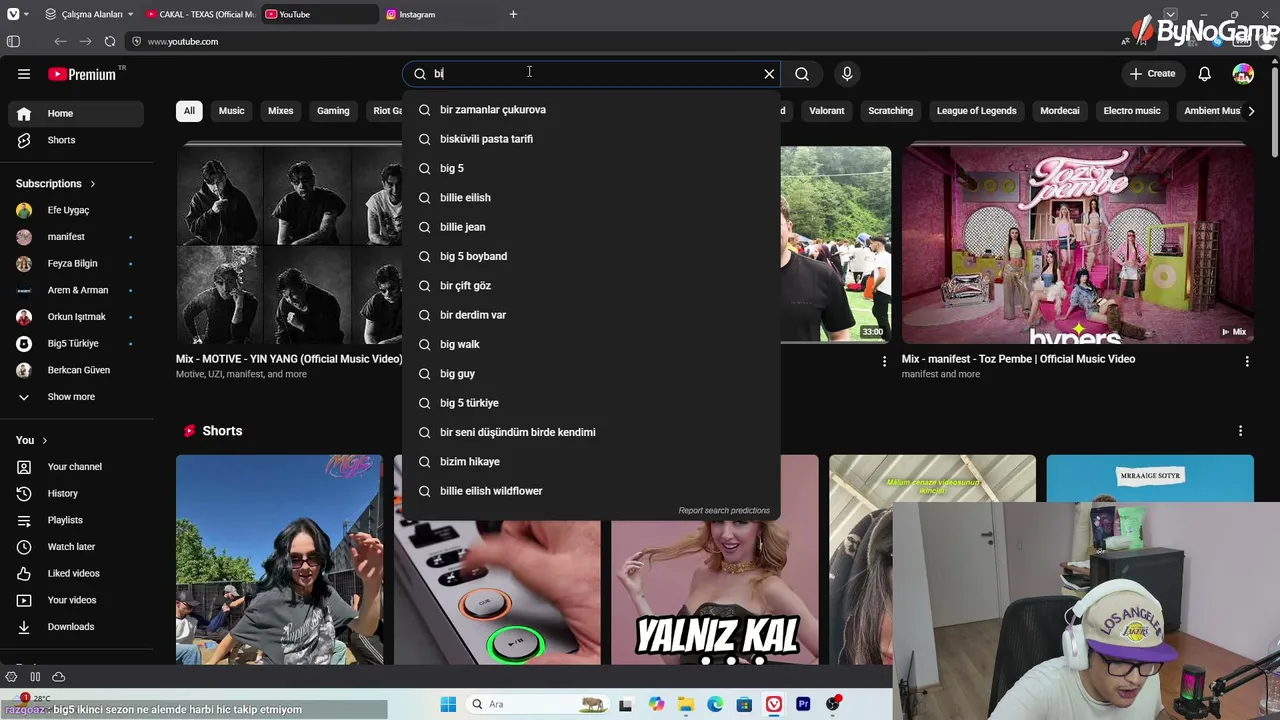Open Downloads in the sidebar
Screen dimensions: 1280x720
click(x=76, y=627)
